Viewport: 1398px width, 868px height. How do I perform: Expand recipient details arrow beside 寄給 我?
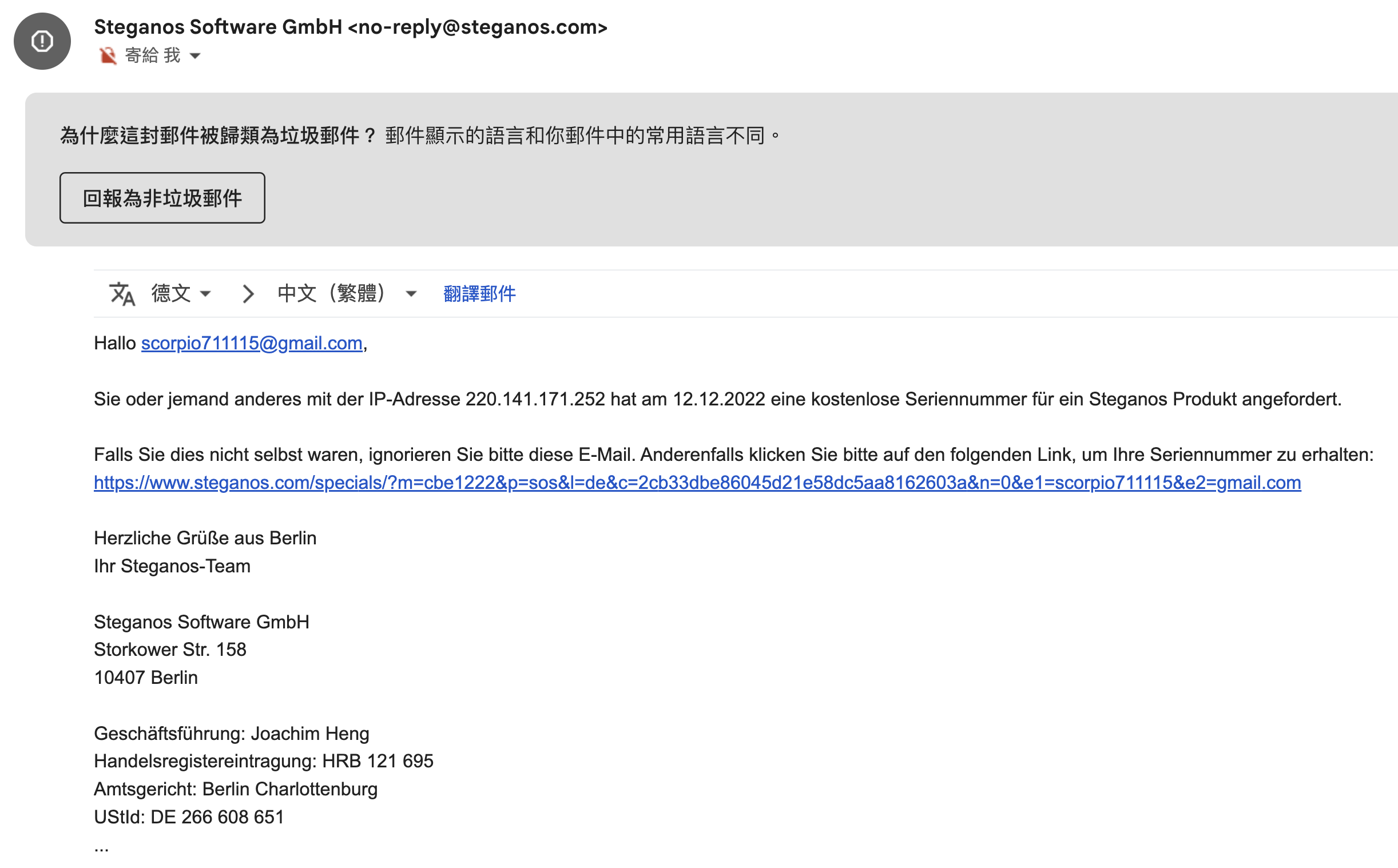(195, 55)
